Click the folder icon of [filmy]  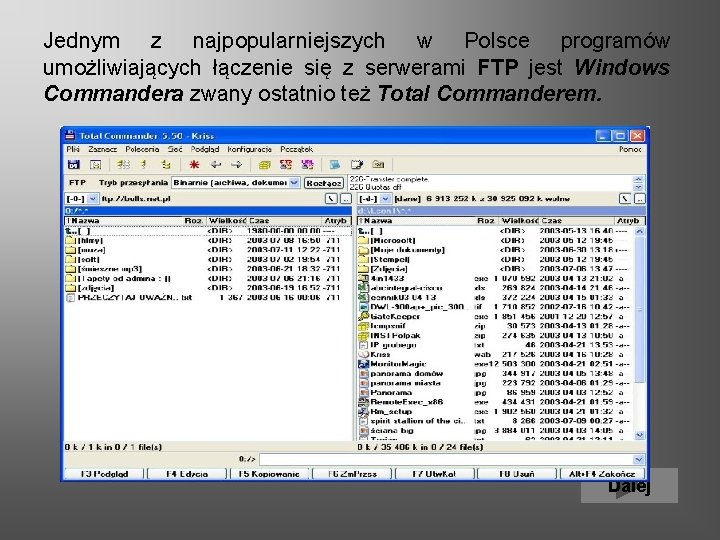click(70, 240)
